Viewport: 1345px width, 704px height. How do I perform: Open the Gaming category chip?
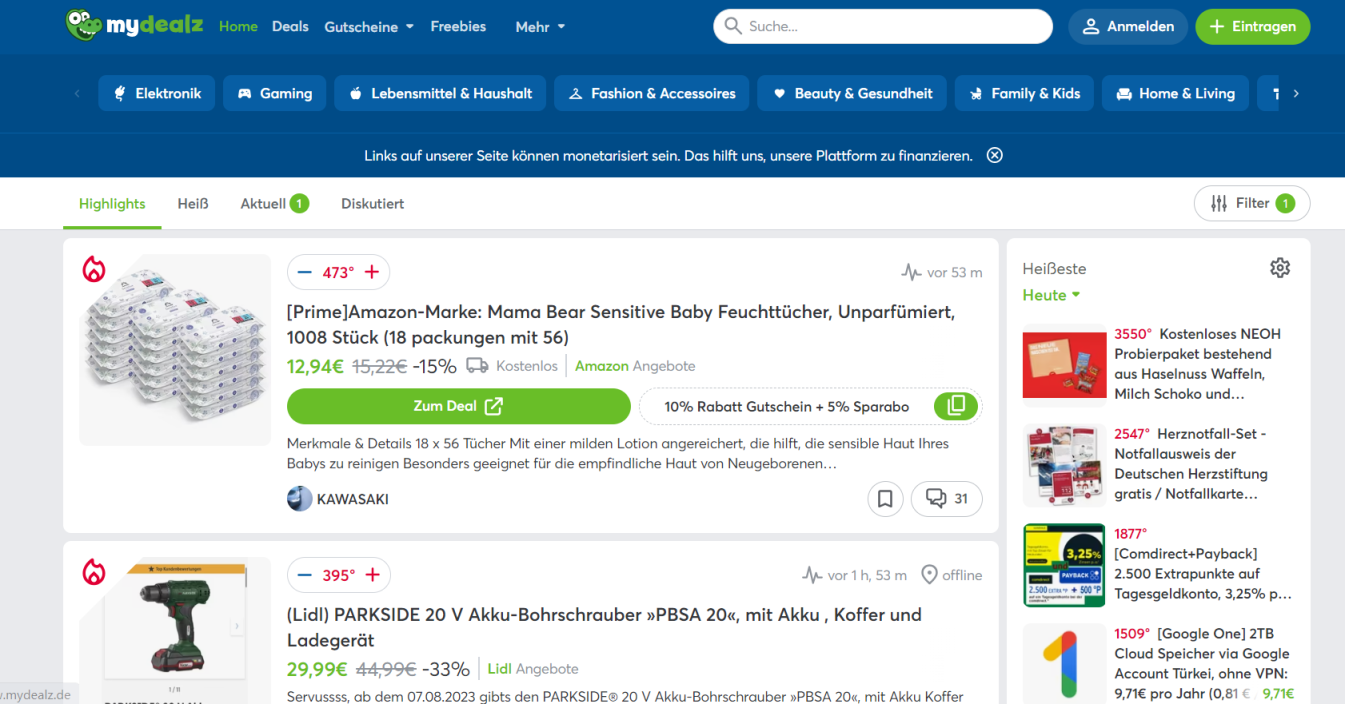click(275, 93)
